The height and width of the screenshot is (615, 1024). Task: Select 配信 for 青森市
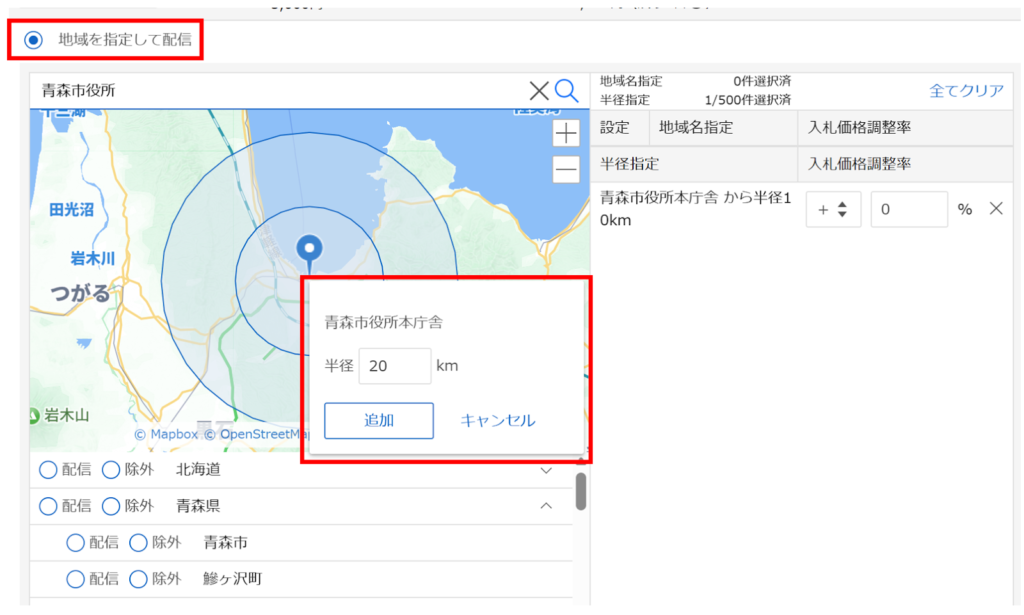point(76,543)
